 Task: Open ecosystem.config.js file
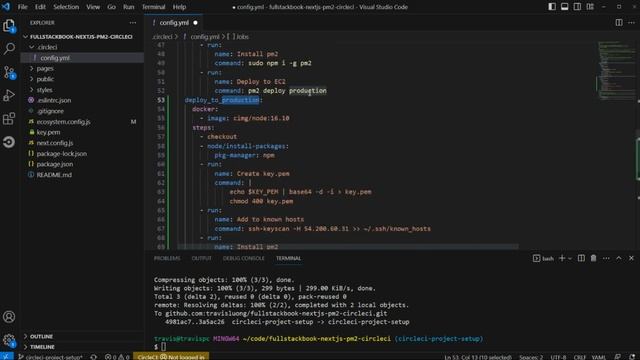[x=64, y=122]
